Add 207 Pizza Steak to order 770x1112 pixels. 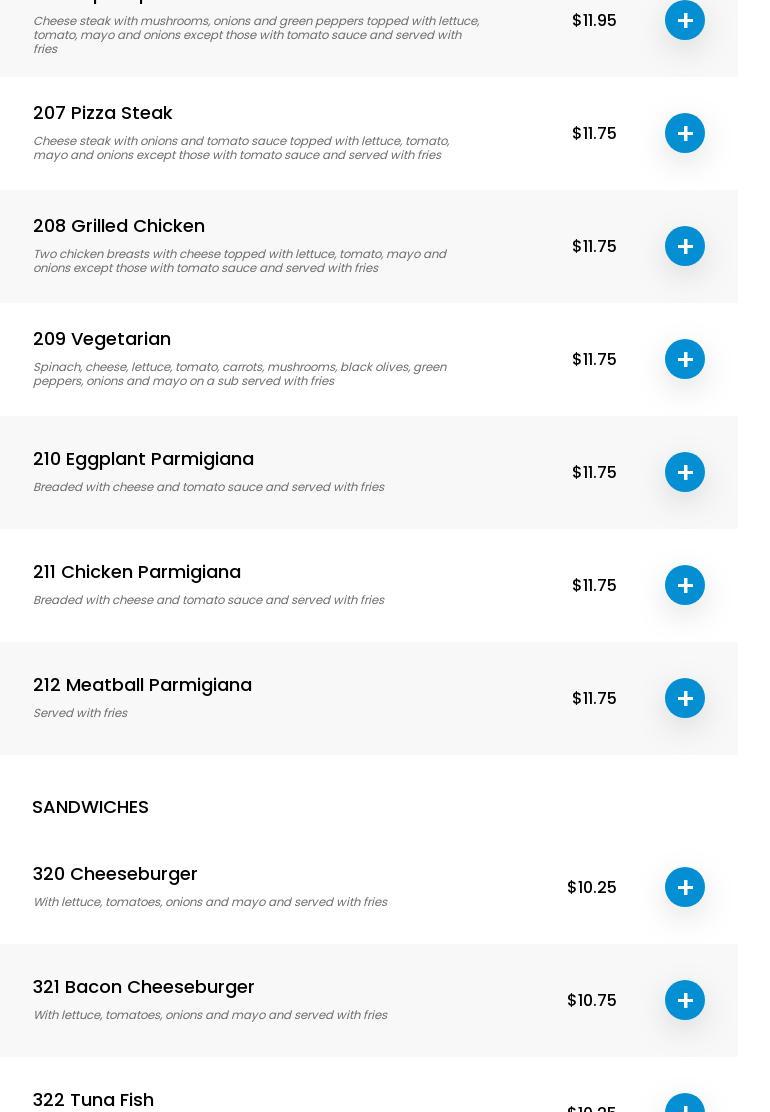pos(685,133)
